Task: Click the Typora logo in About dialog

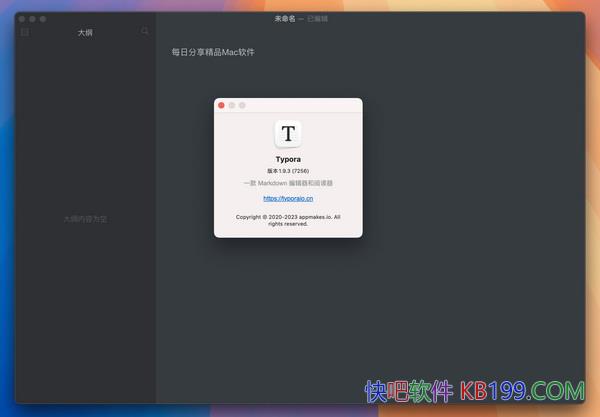Action: (x=288, y=134)
